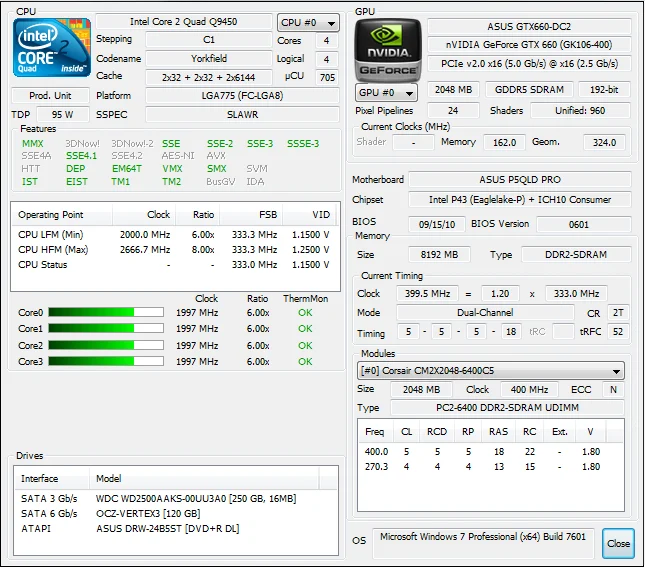
Task: Click the Prod. Unit button
Action: point(50,95)
